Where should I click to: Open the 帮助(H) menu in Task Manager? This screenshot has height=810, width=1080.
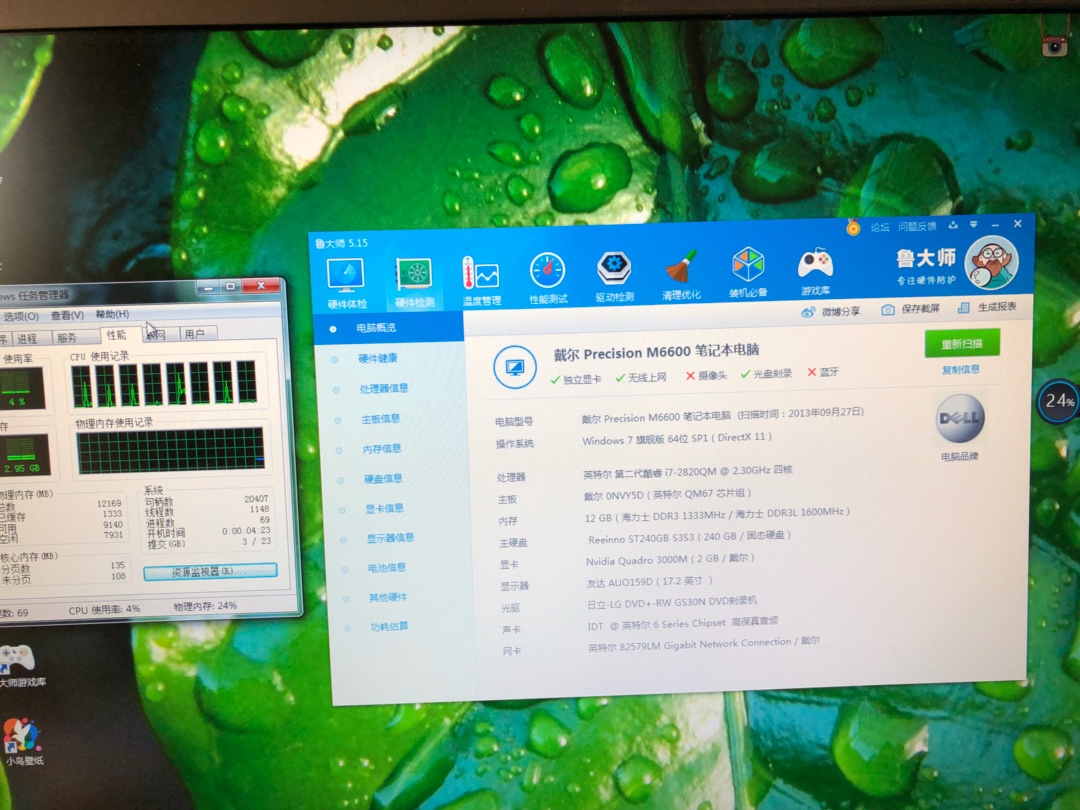112,315
